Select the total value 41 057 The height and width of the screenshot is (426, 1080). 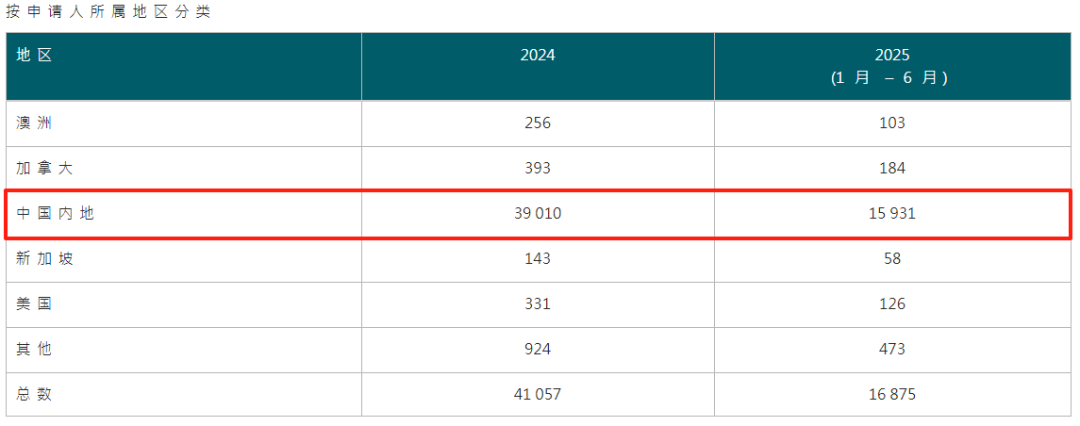coord(537,394)
